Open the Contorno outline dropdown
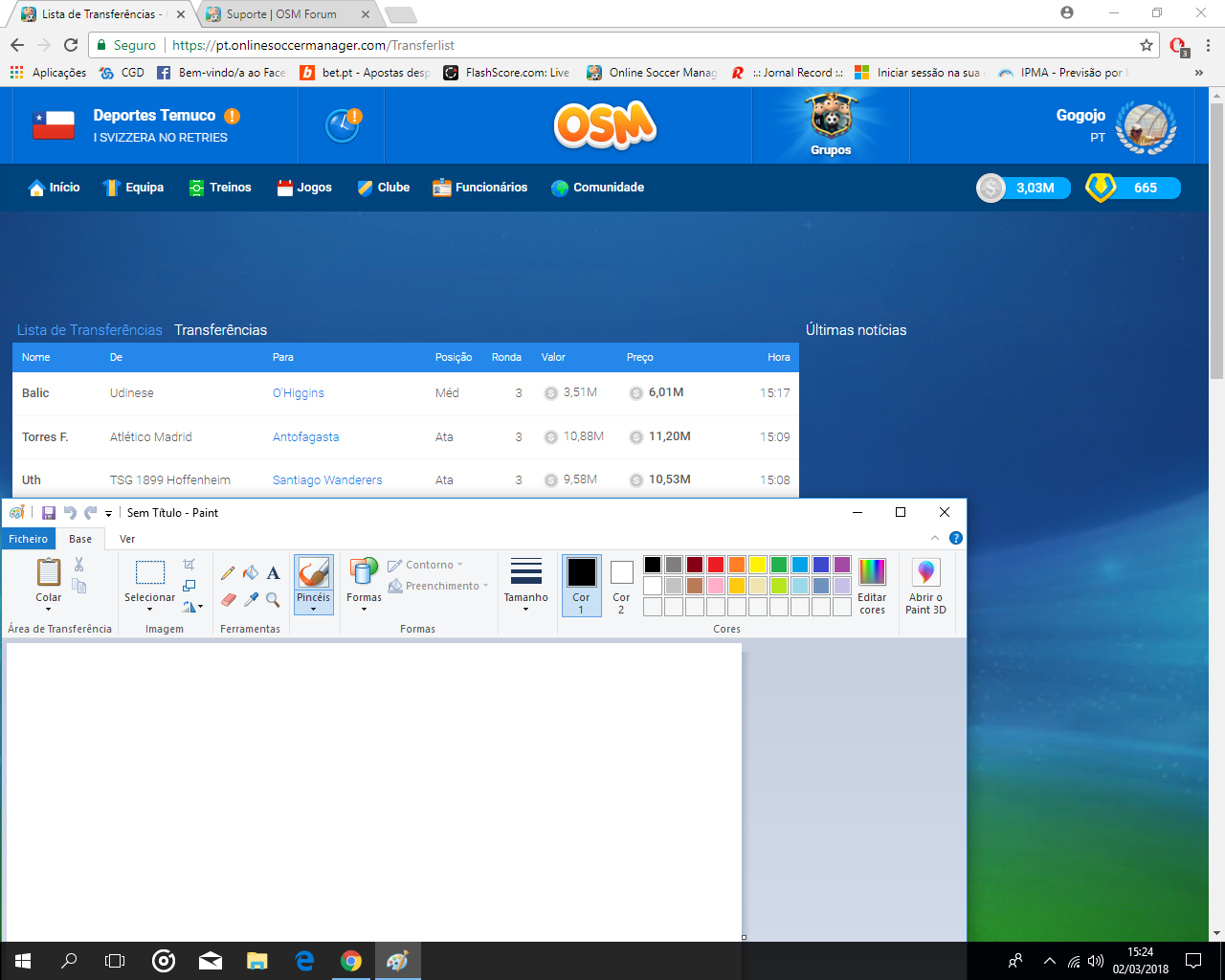The height and width of the screenshot is (980, 1225). point(425,565)
